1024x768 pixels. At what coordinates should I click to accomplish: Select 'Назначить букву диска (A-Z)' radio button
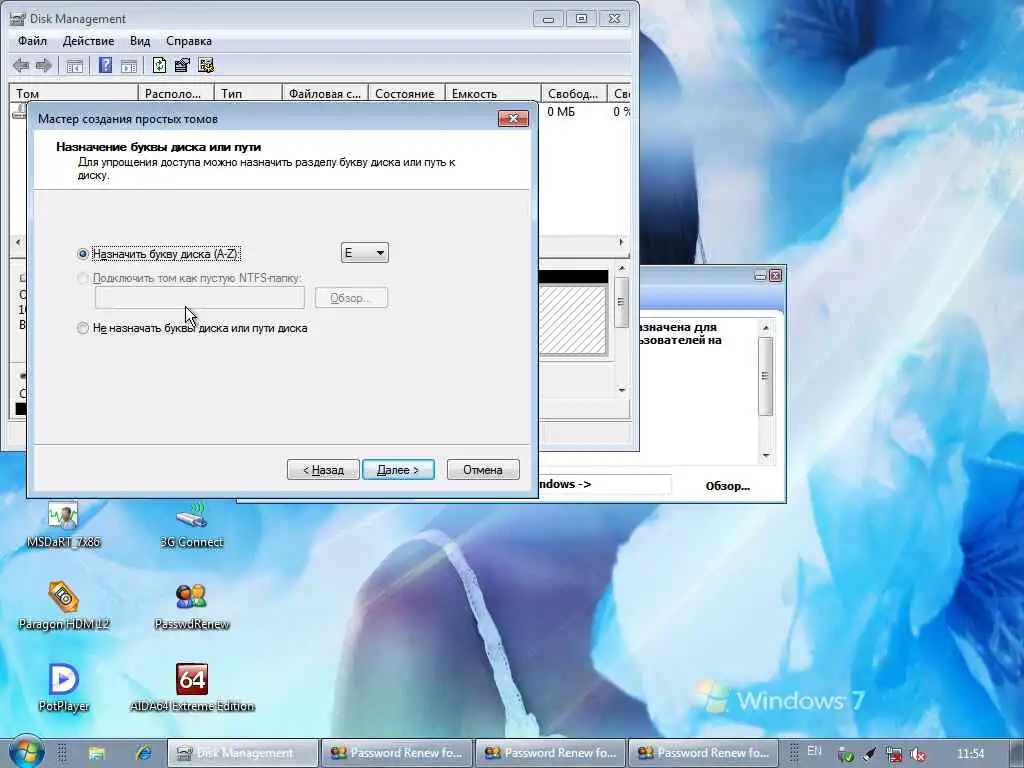(82, 253)
